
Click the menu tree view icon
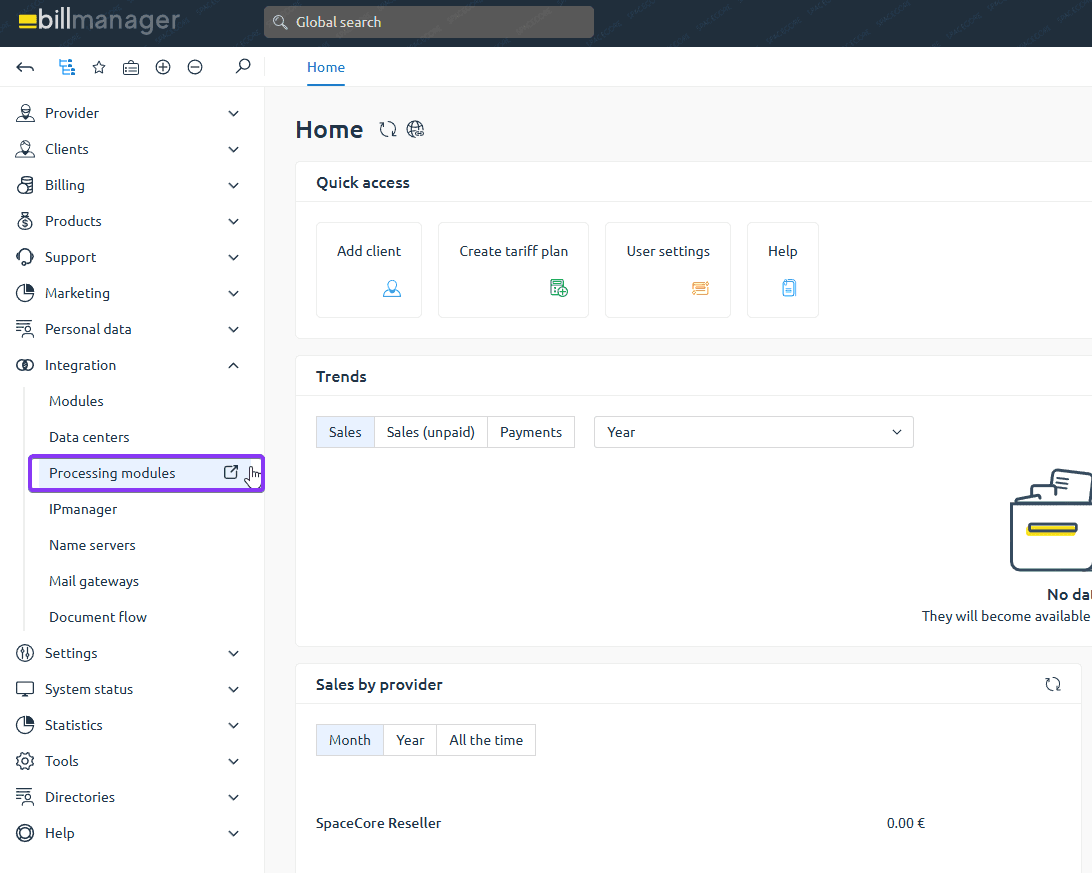tap(67, 67)
